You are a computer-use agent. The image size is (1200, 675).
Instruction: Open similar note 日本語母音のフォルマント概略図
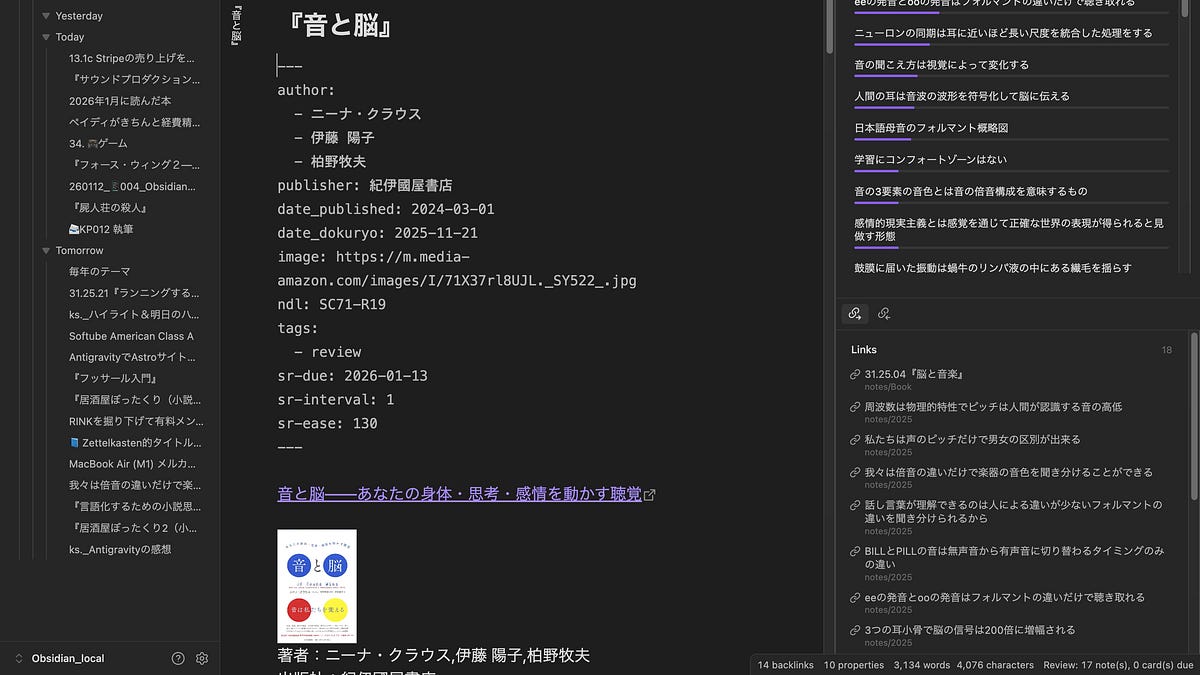tap(931, 128)
